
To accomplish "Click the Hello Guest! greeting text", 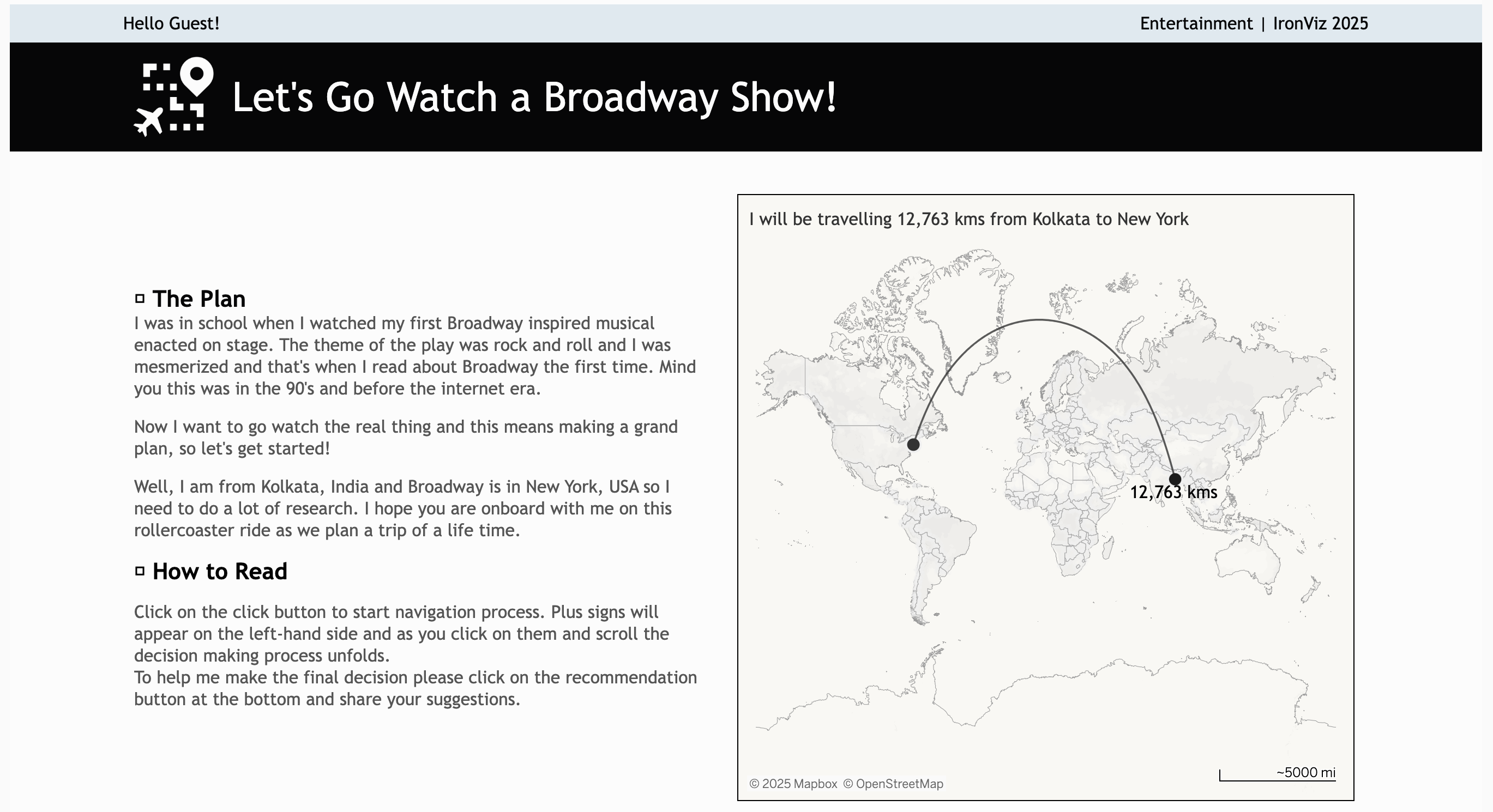I will [171, 24].
